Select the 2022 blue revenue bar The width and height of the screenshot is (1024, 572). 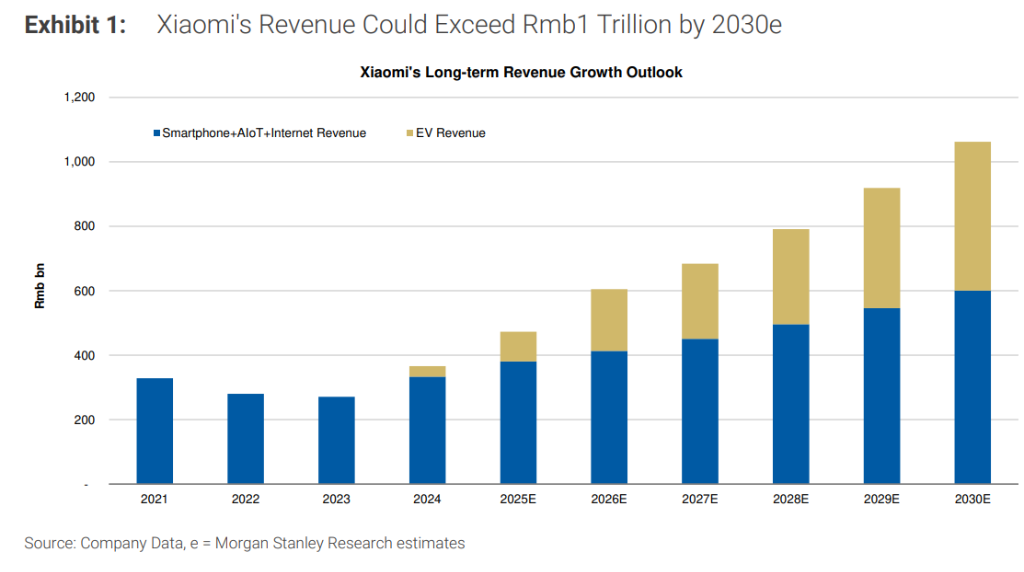246,439
